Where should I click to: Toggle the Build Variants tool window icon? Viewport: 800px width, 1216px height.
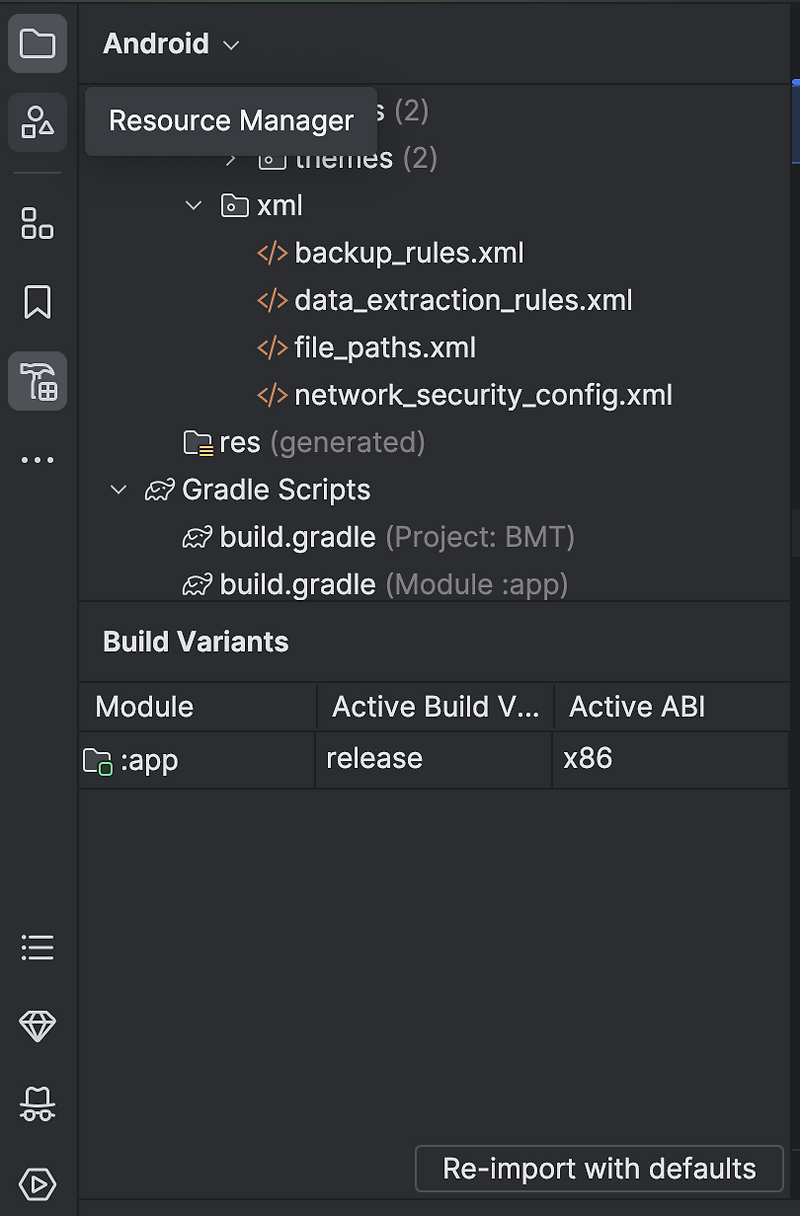pos(38,381)
